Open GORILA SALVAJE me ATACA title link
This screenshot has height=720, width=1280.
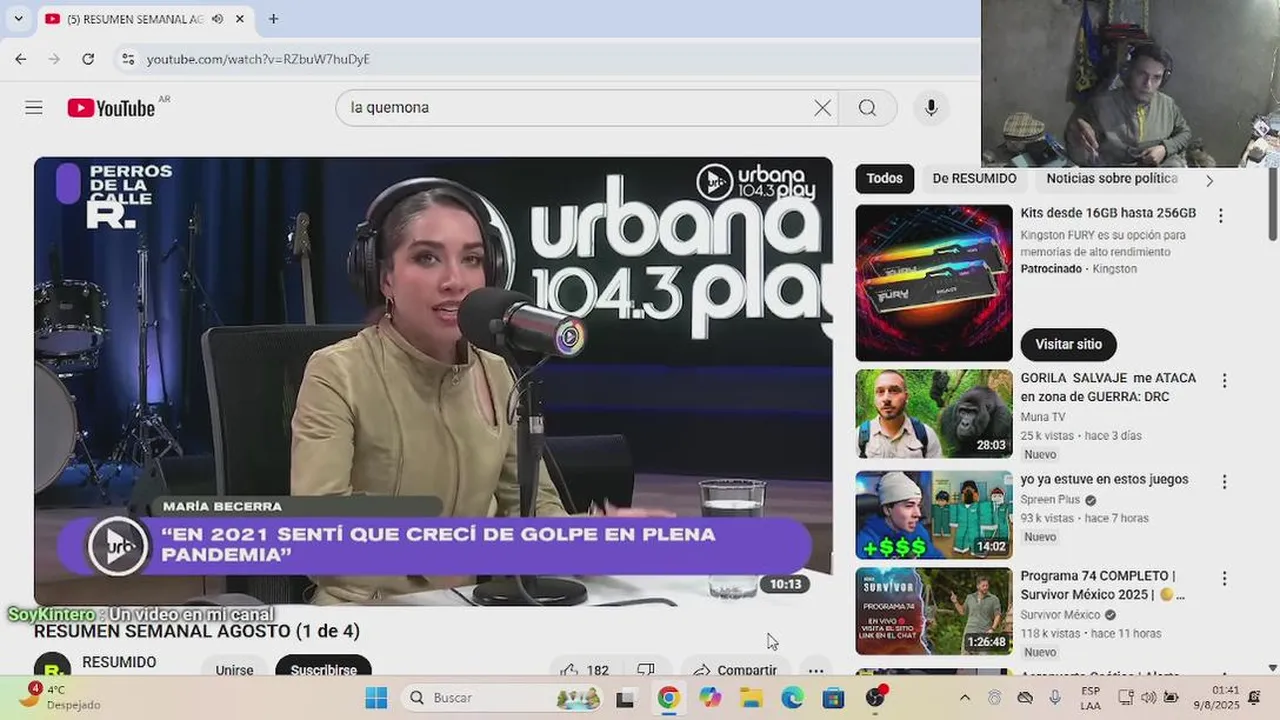[1108, 387]
